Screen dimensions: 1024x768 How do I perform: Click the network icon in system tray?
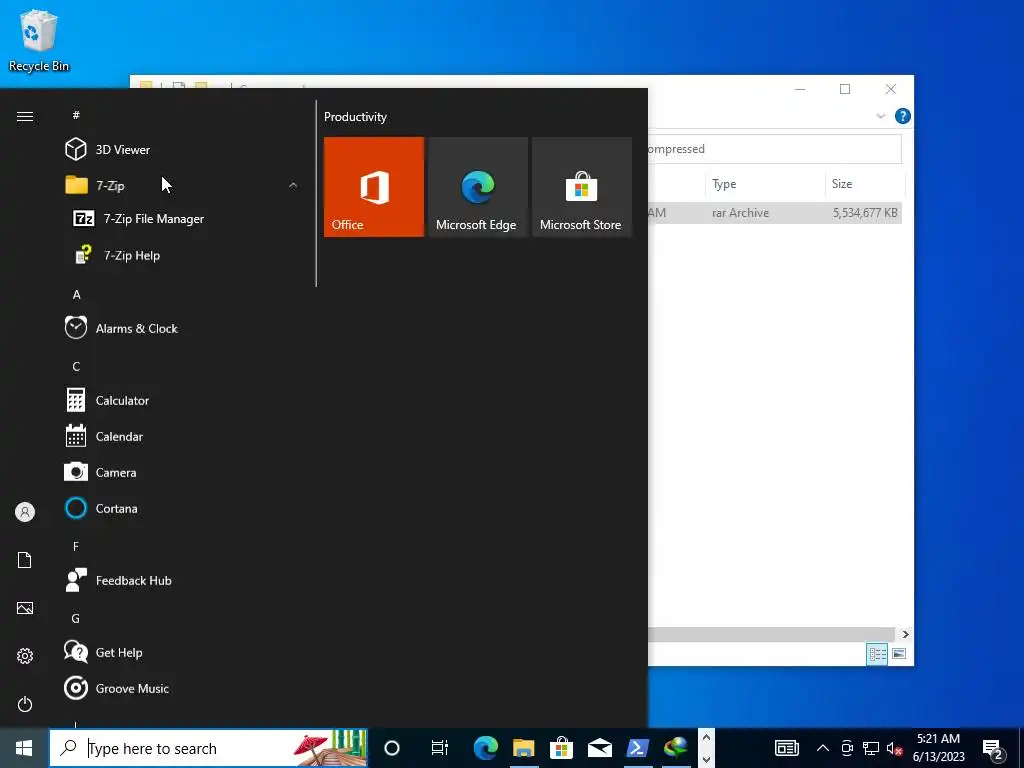[x=871, y=748]
